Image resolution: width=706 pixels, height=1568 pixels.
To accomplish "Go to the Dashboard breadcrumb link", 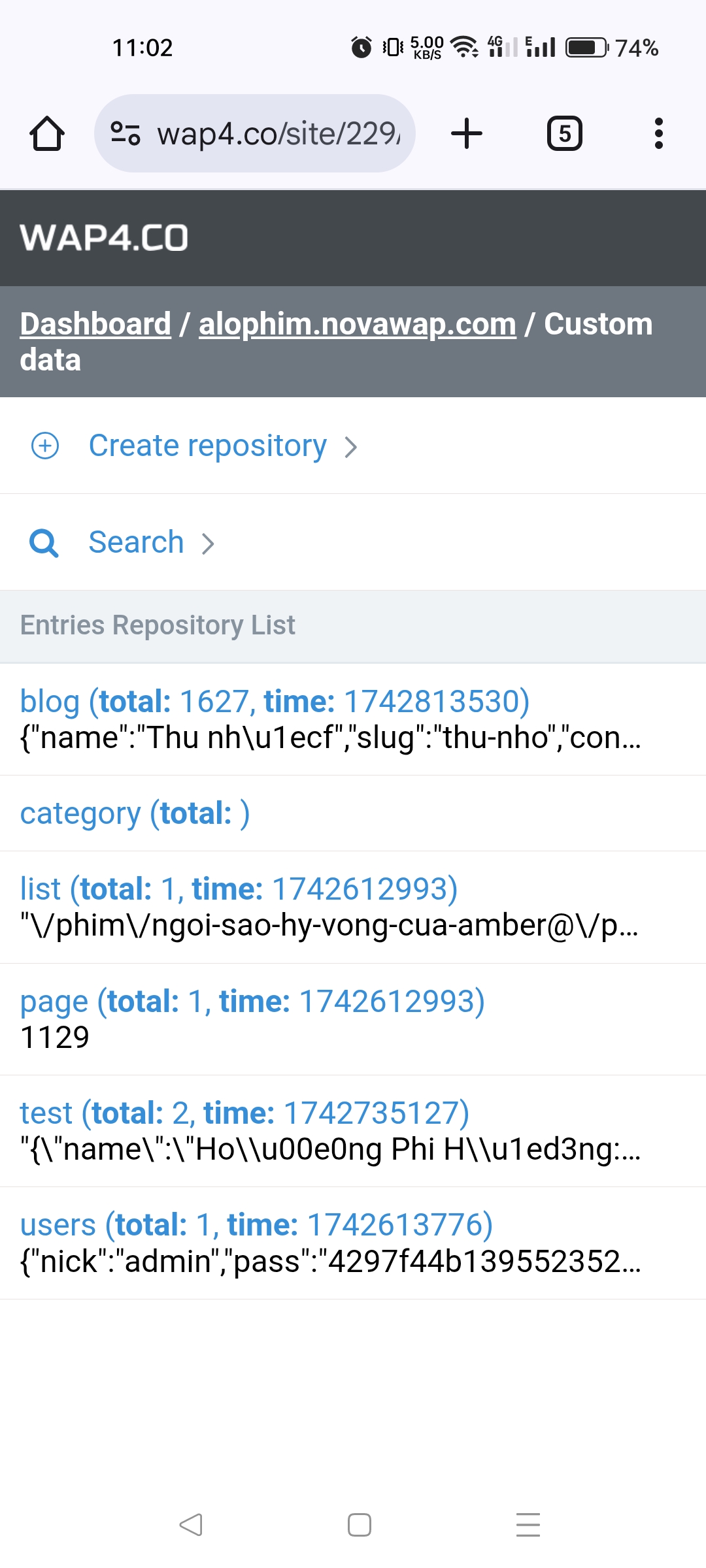I will [x=95, y=324].
